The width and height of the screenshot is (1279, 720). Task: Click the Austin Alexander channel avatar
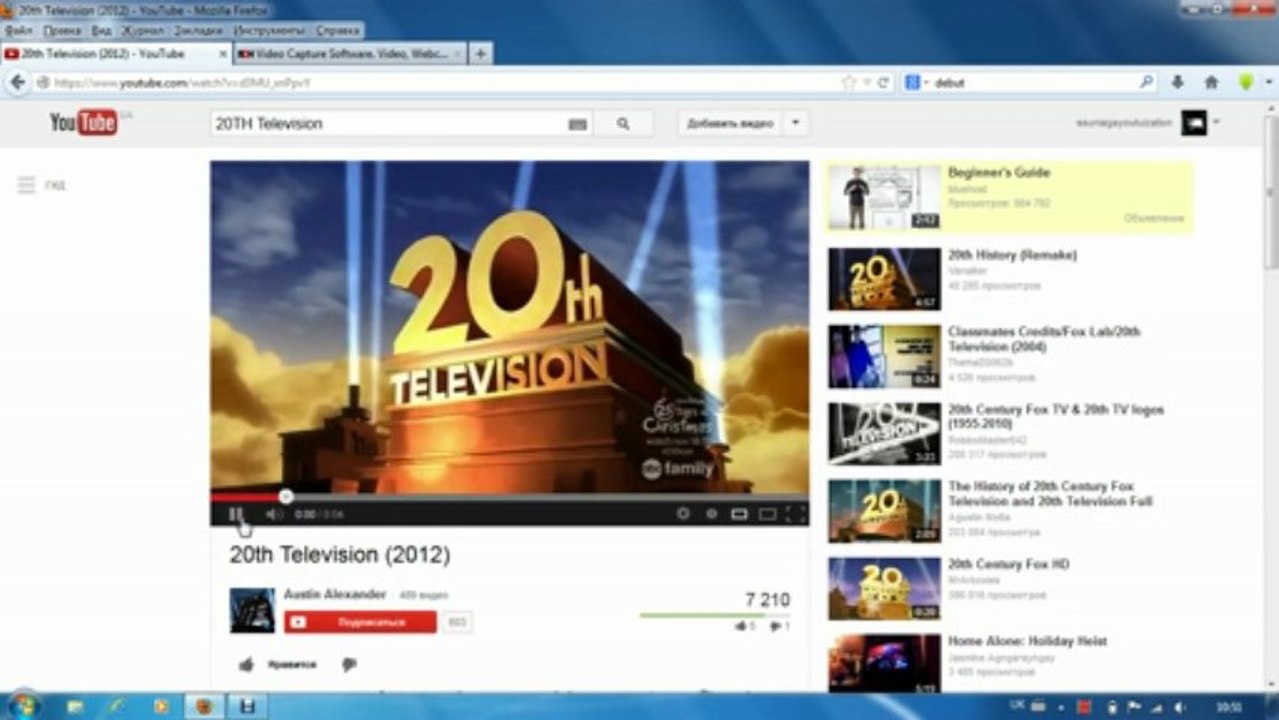point(252,610)
